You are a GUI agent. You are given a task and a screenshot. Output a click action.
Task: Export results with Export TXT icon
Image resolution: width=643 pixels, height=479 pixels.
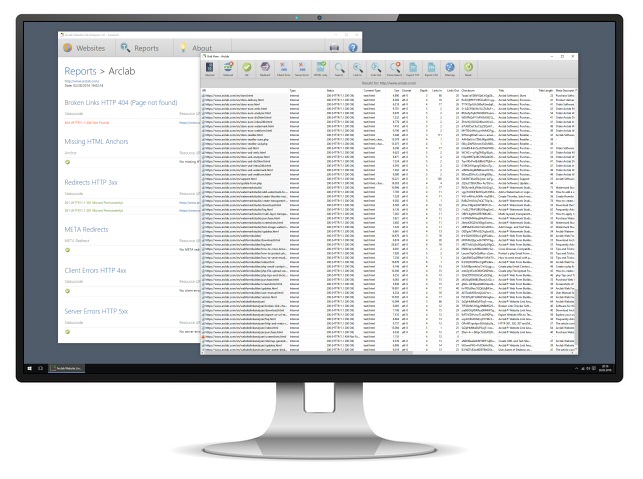413,68
